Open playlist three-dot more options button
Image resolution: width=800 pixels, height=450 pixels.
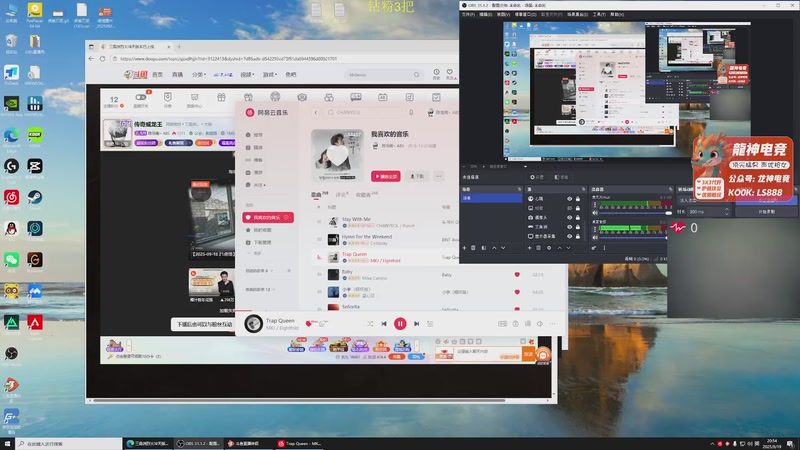click(439, 176)
